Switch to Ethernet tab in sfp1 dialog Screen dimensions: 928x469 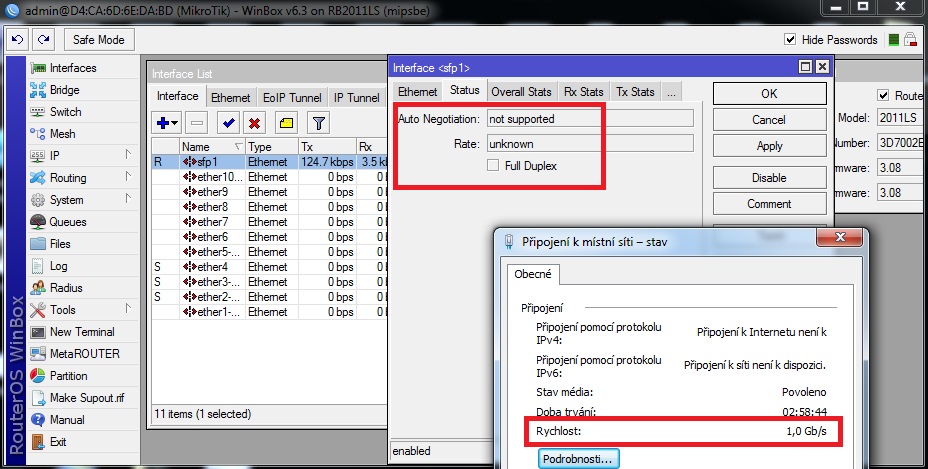click(417, 92)
